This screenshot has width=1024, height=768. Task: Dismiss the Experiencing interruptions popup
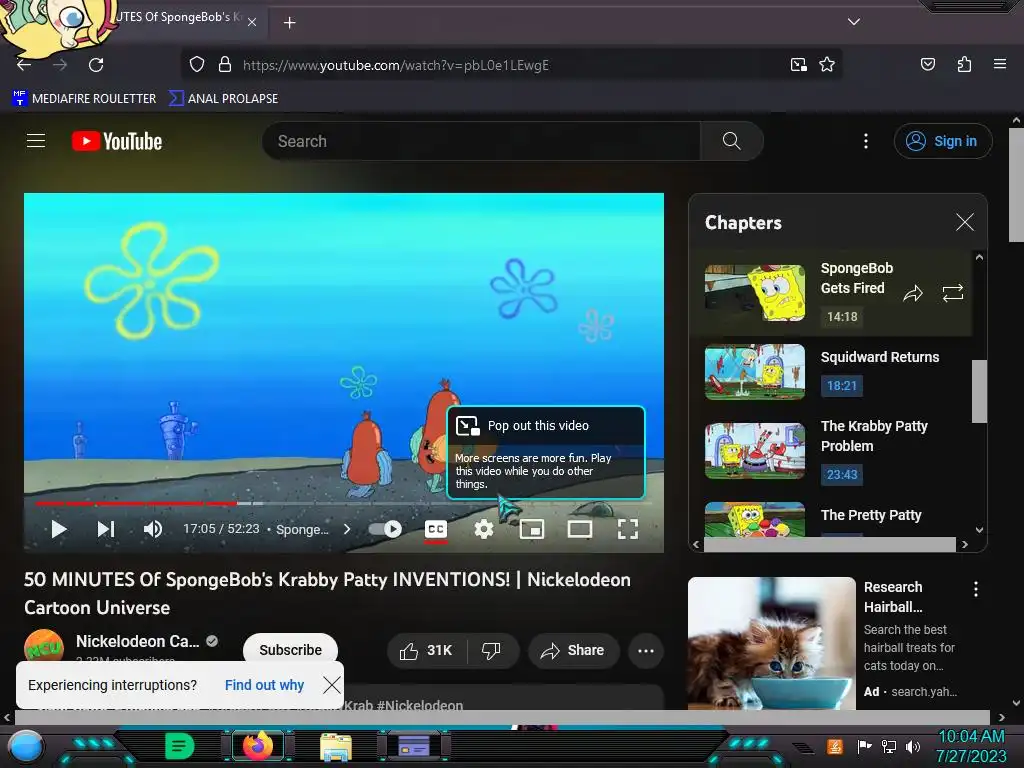pyautogui.click(x=332, y=685)
